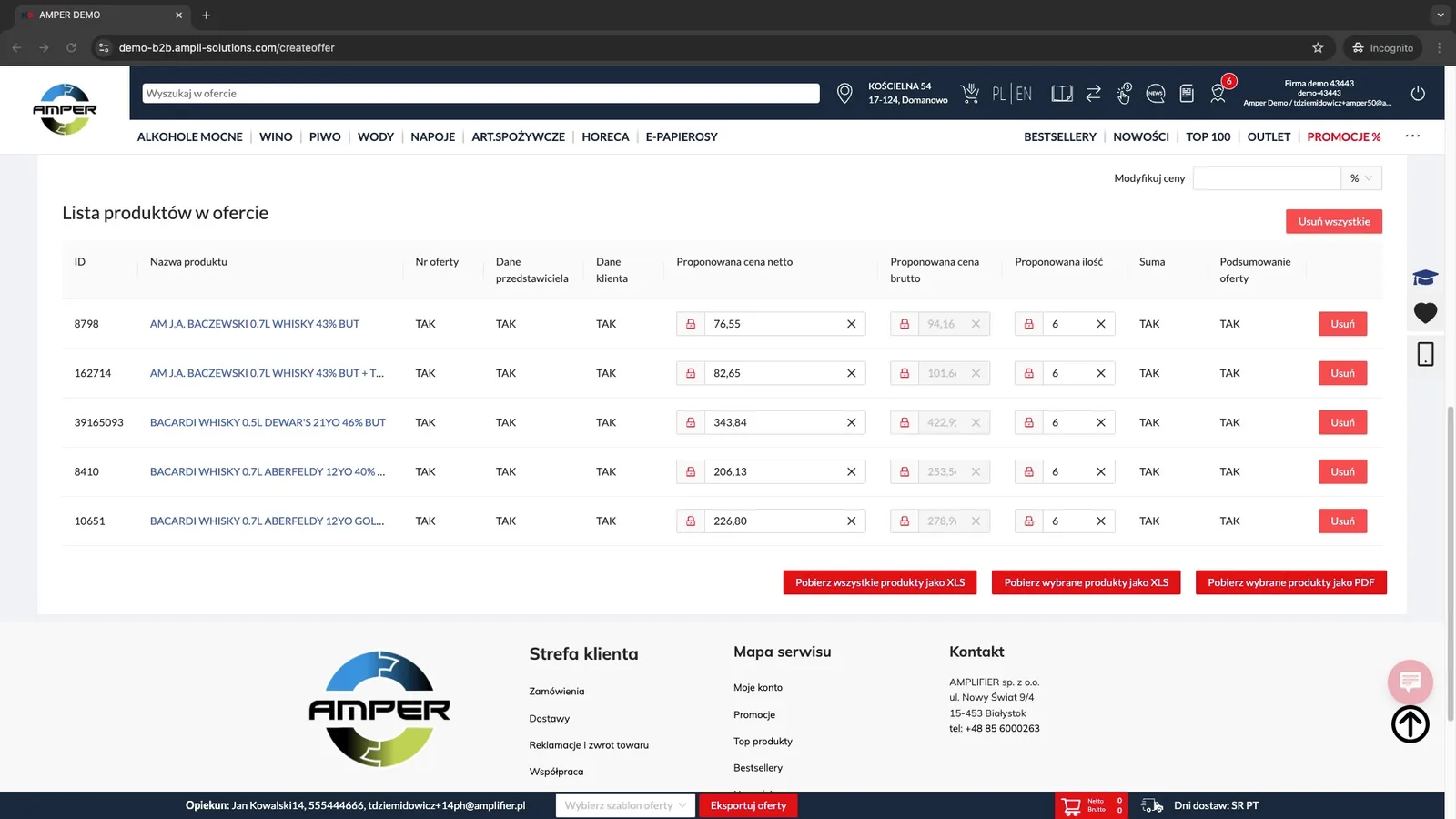Open the user profile icon with badge
This screenshot has width=1456, height=819.
click(1219, 91)
